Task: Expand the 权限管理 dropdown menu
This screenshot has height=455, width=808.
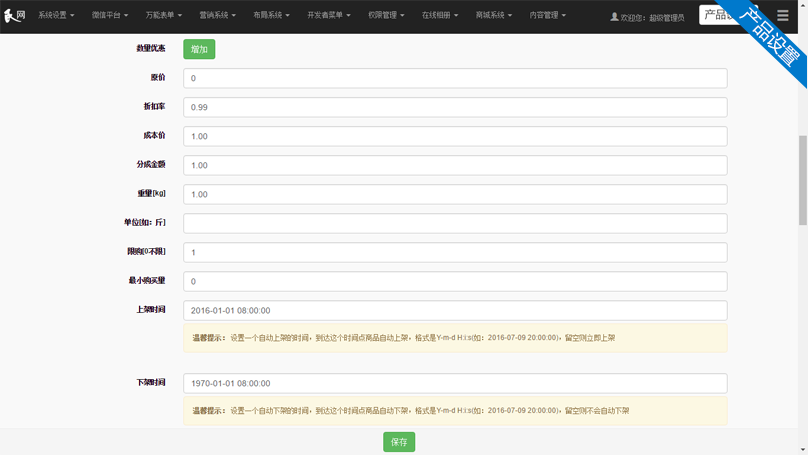Action: [x=386, y=15]
